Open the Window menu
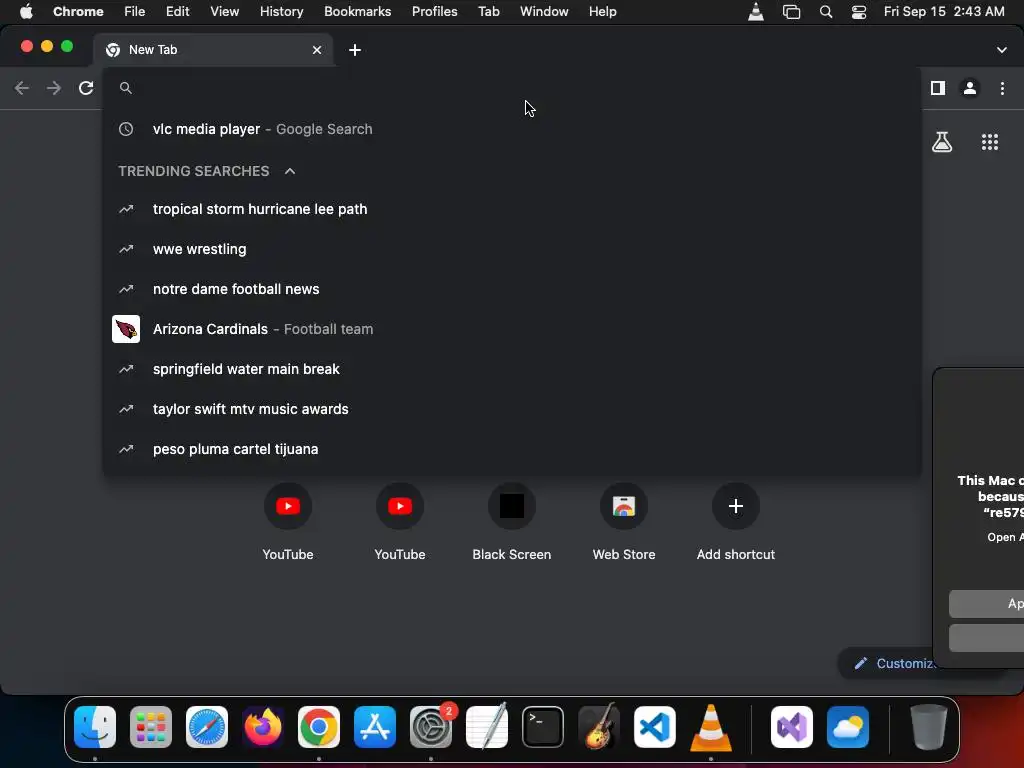This screenshot has width=1024, height=768. [x=544, y=11]
